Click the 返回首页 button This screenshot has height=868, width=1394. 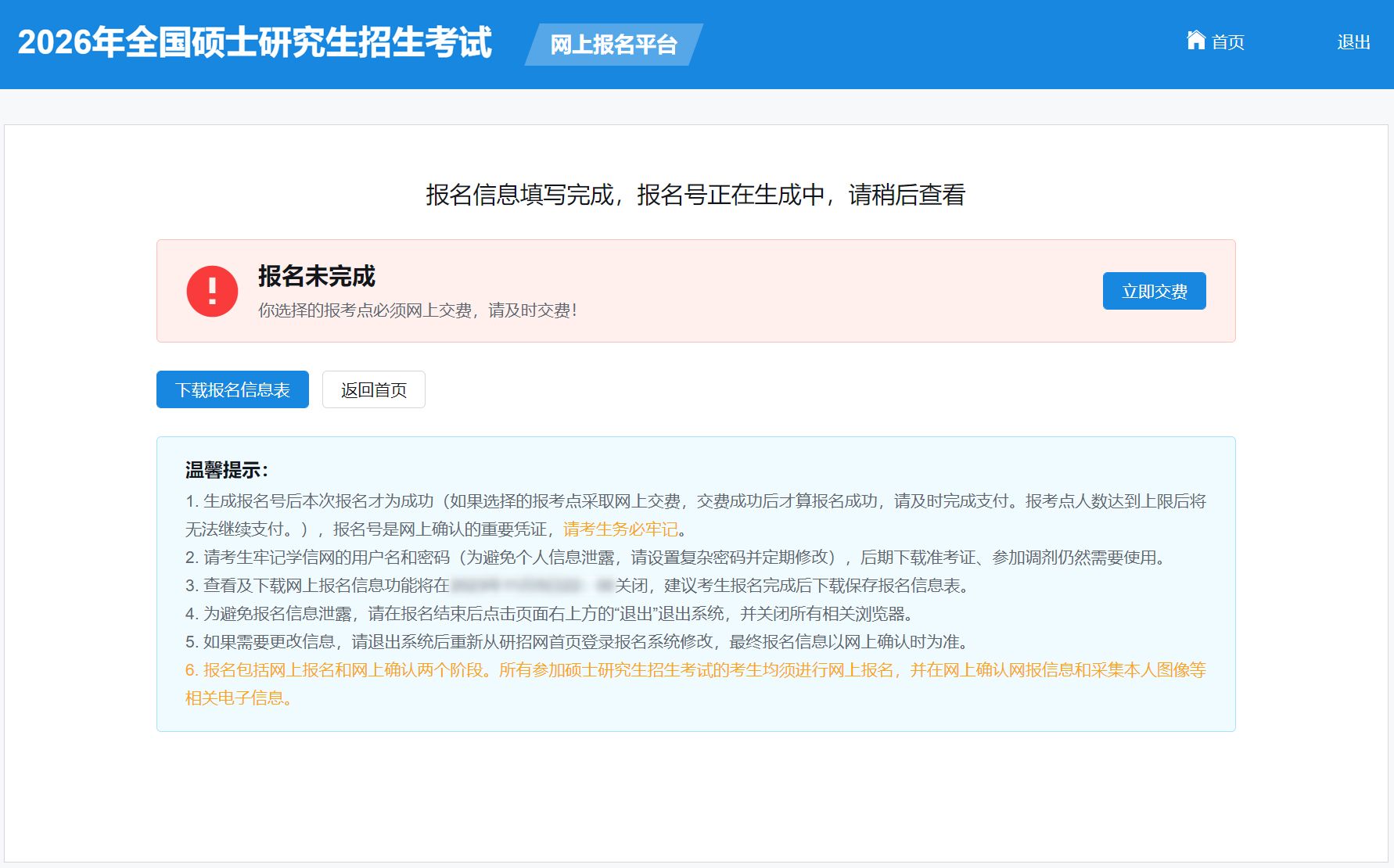pyautogui.click(x=374, y=389)
